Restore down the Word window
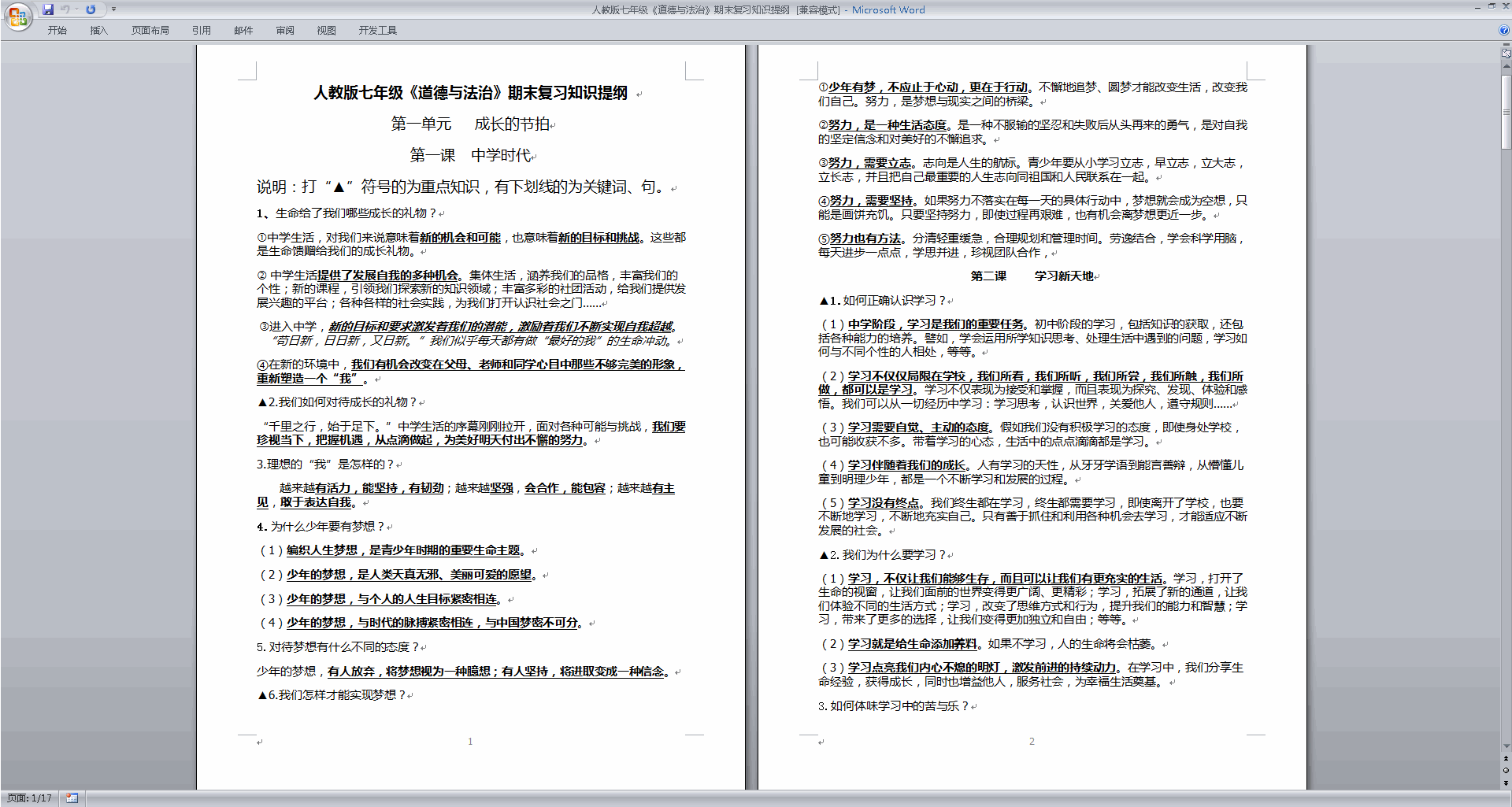The width and height of the screenshot is (1512, 807). click(1491, 7)
